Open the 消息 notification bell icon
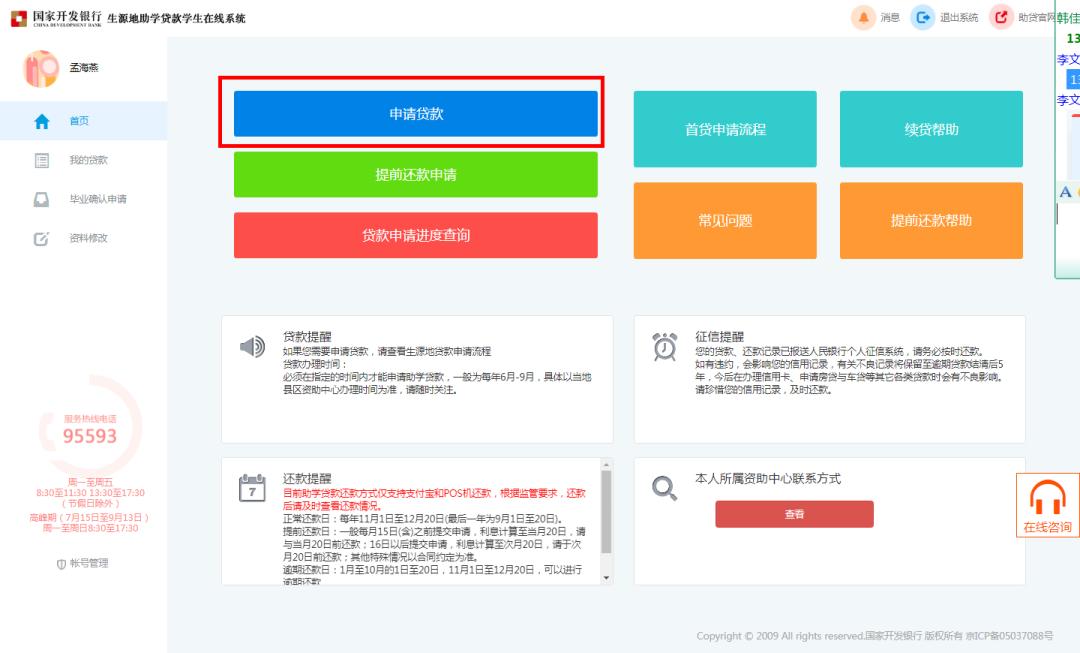 pos(862,17)
